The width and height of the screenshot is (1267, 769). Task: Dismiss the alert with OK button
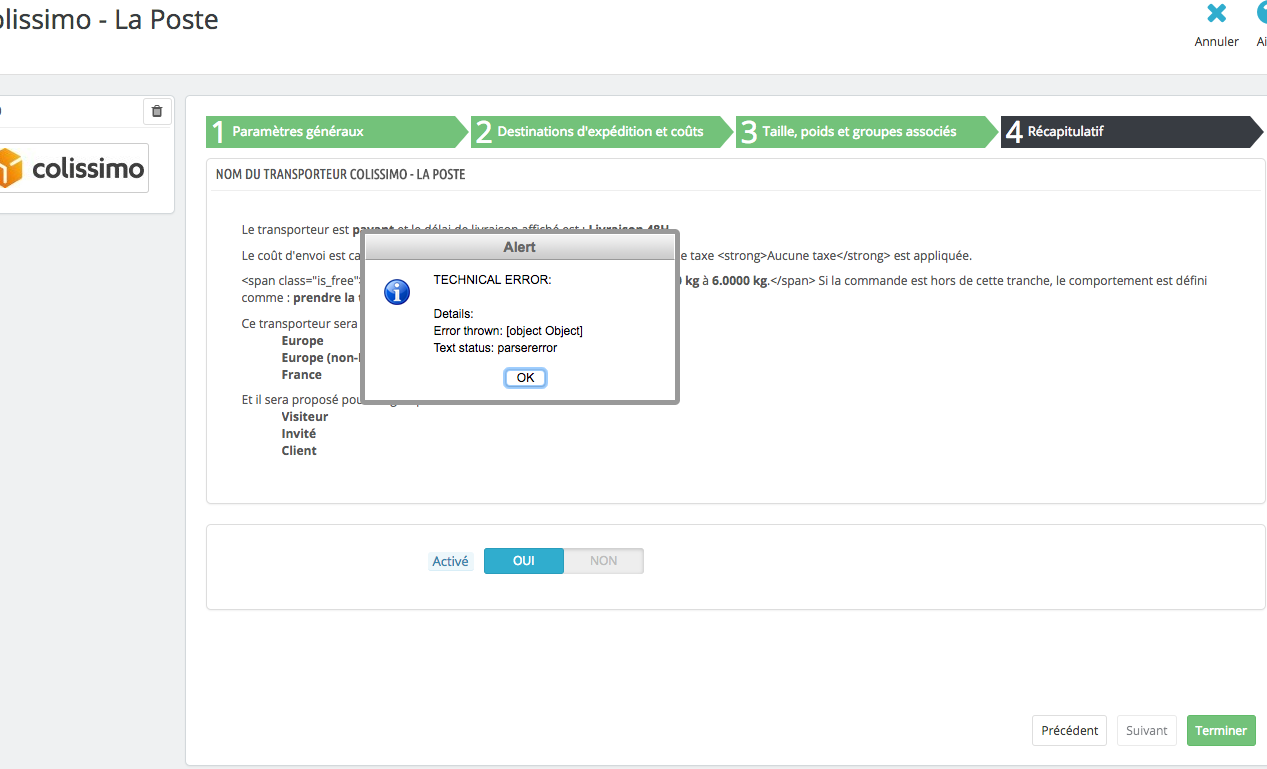pyautogui.click(x=525, y=377)
